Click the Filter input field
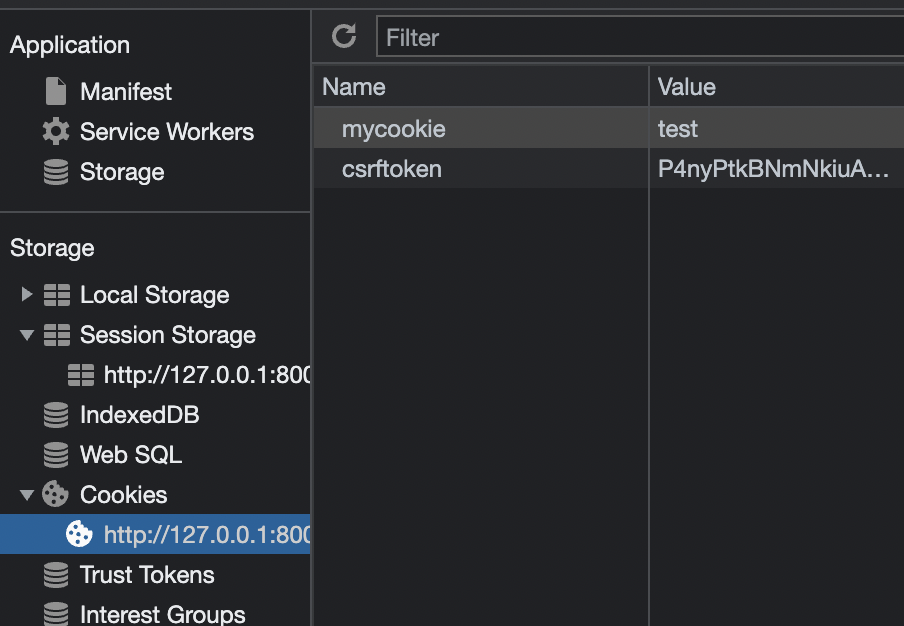Screen dimensions: 904x626 coord(640,37)
